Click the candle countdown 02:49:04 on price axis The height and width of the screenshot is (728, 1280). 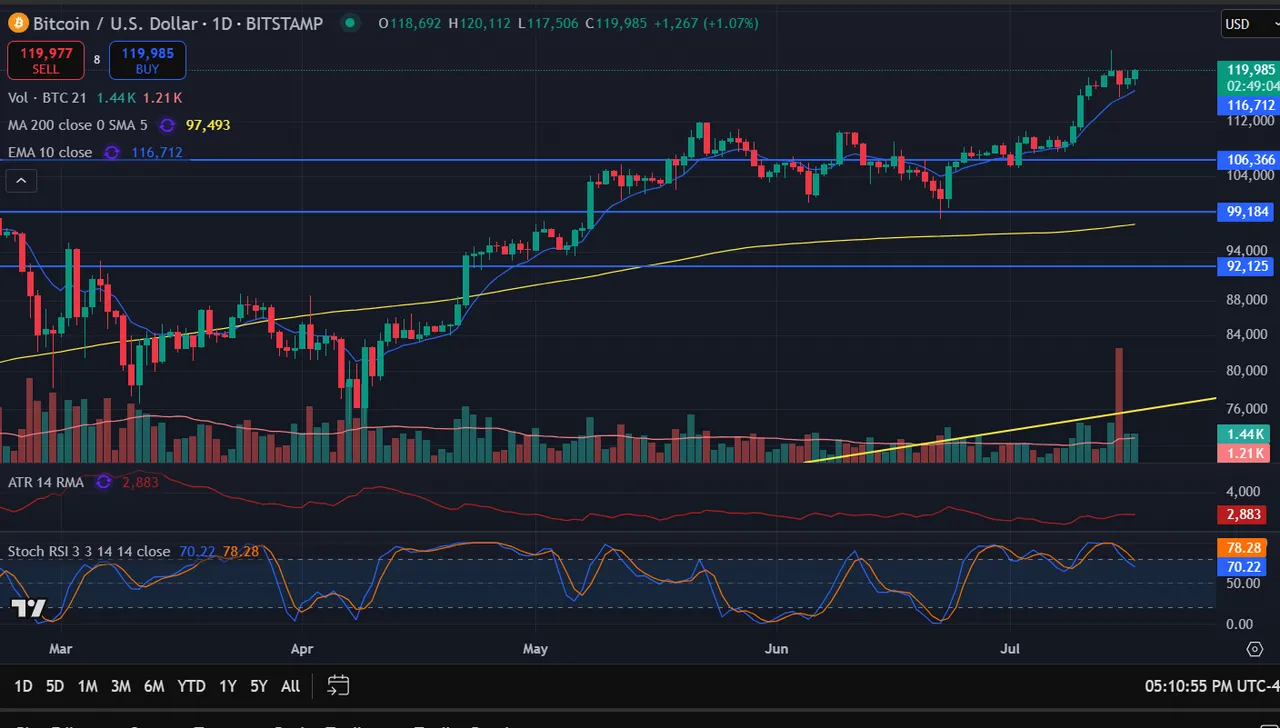1252,86
